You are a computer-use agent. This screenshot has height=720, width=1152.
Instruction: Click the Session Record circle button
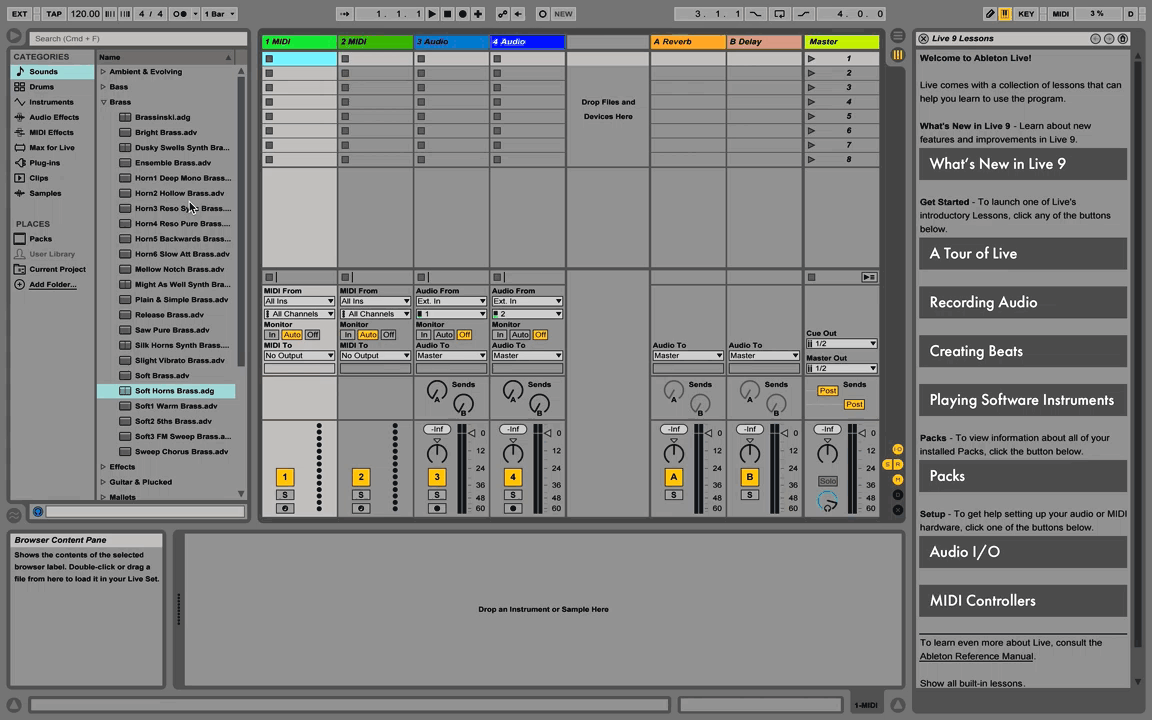tap(542, 14)
